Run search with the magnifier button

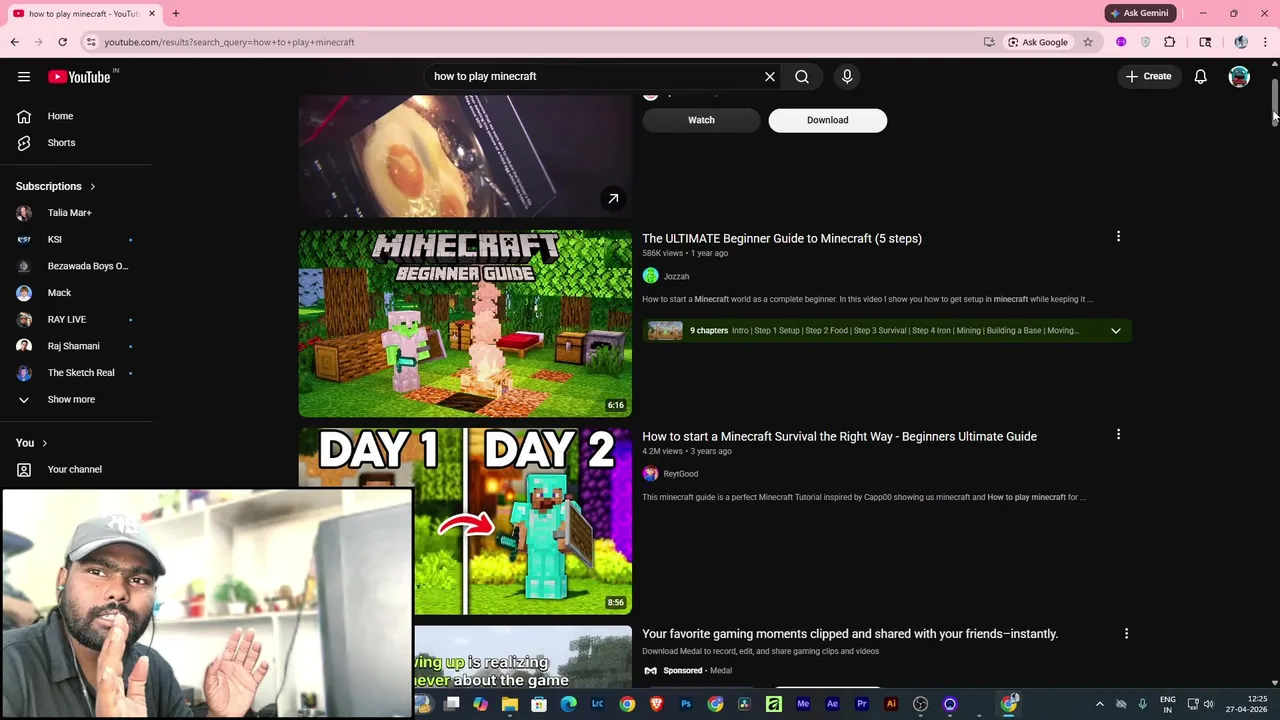[802, 76]
